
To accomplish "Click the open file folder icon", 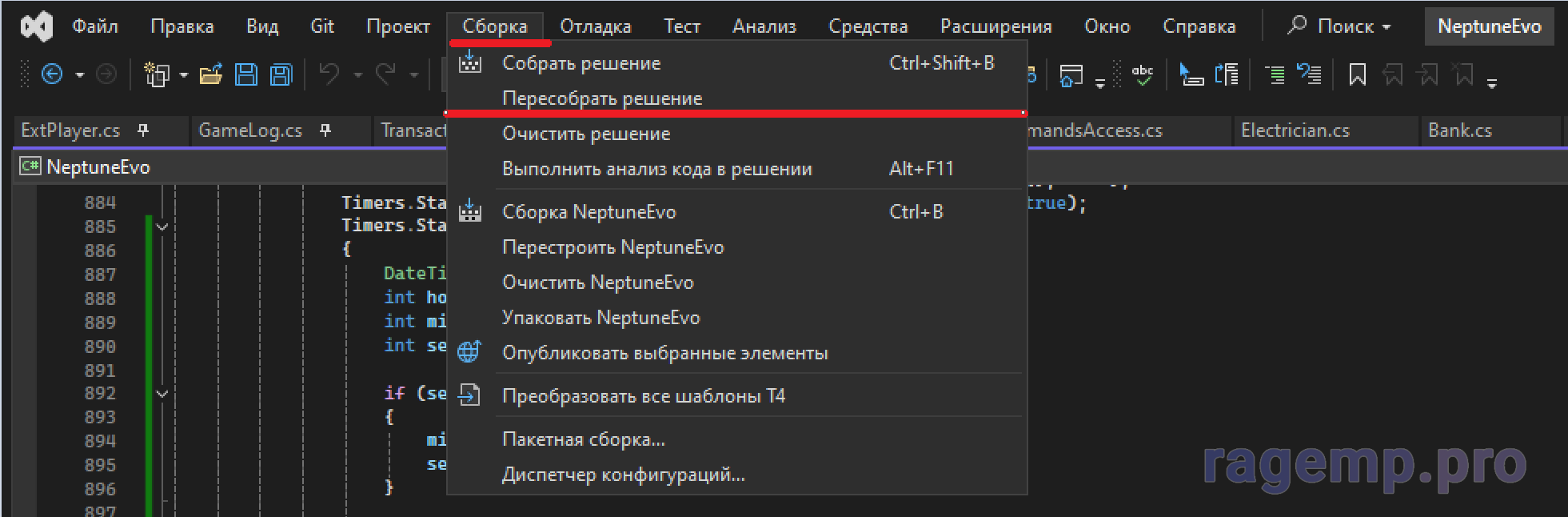I will pyautogui.click(x=210, y=75).
